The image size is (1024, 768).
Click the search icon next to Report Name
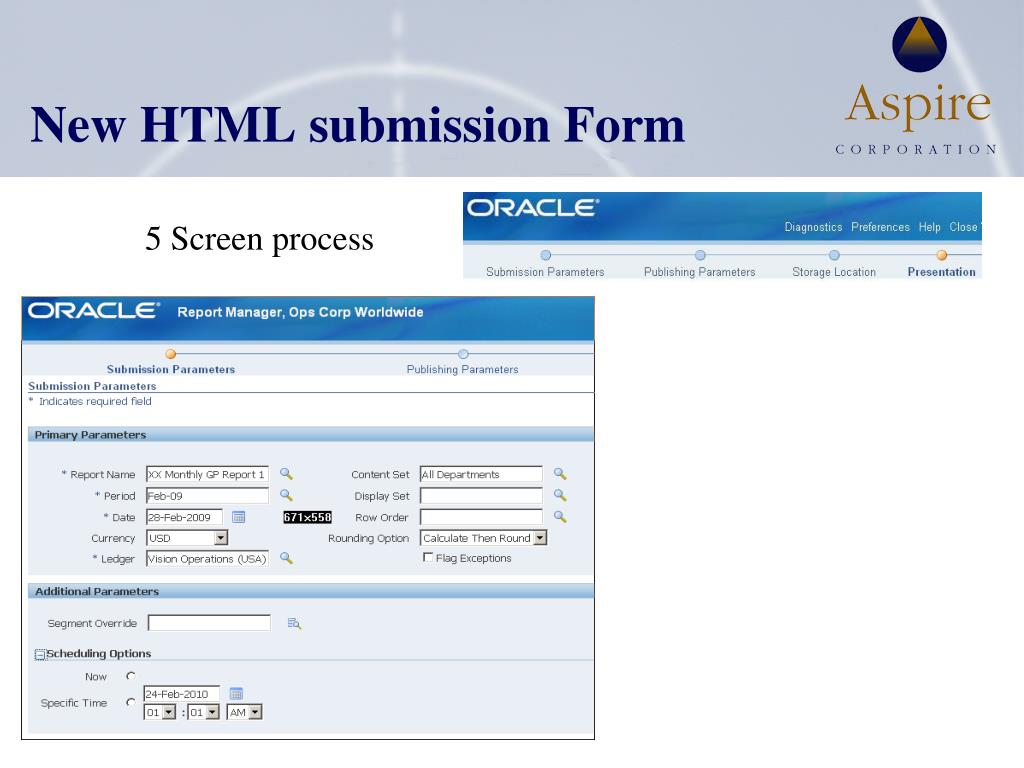(x=286, y=474)
